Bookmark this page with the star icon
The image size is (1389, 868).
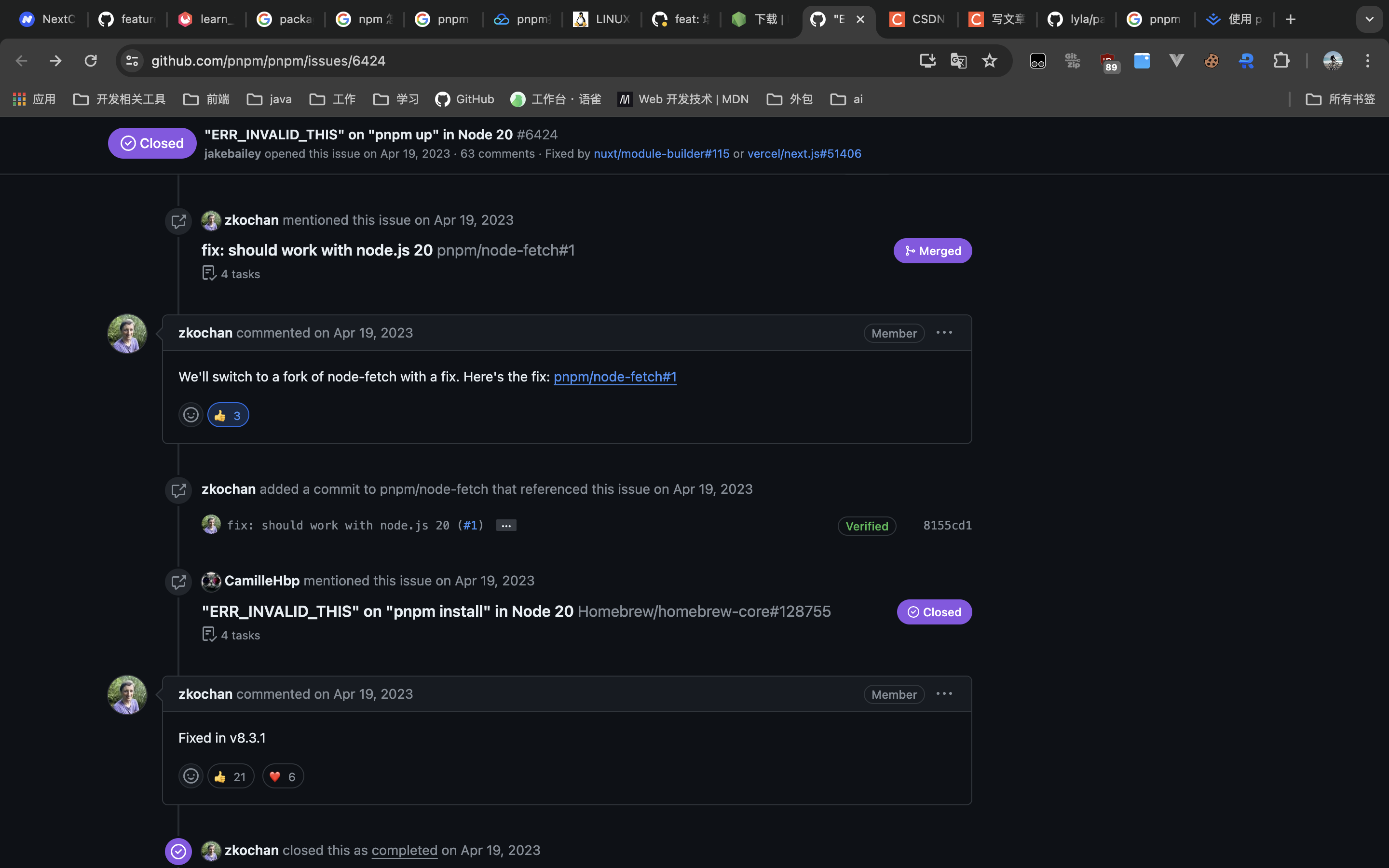(990, 60)
